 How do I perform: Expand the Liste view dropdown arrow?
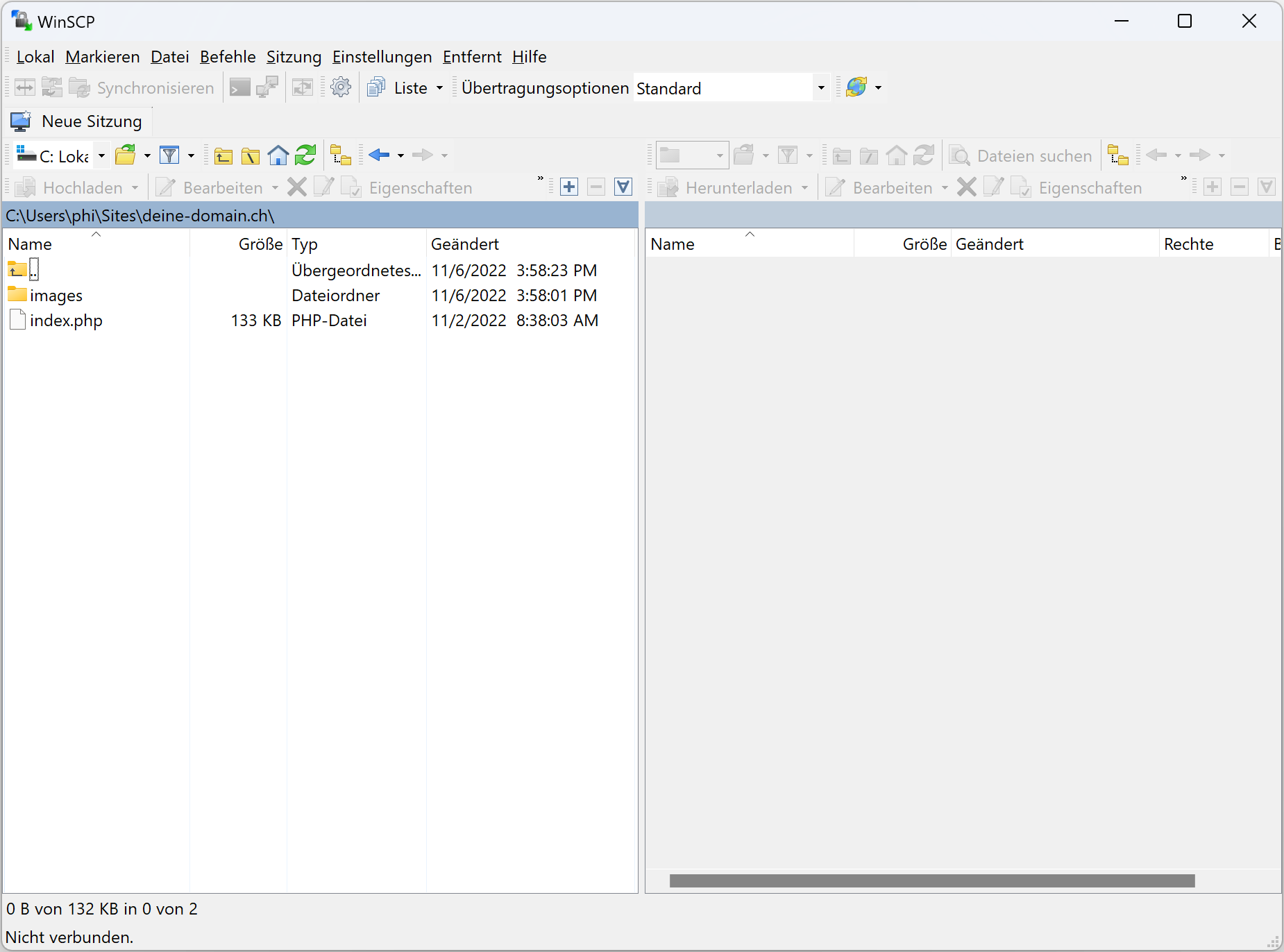point(439,88)
